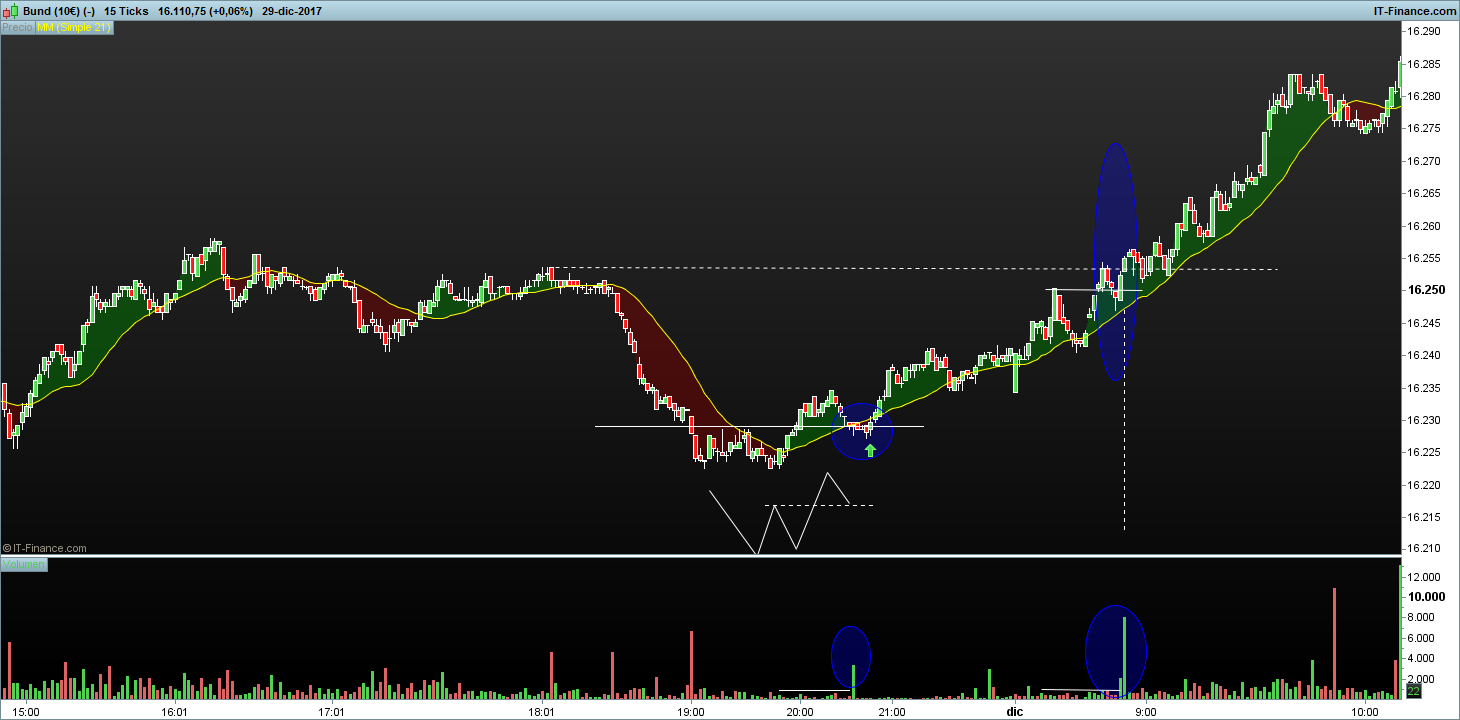Select the Precio label tab
This screenshot has width=1460, height=720.
[x=17, y=28]
